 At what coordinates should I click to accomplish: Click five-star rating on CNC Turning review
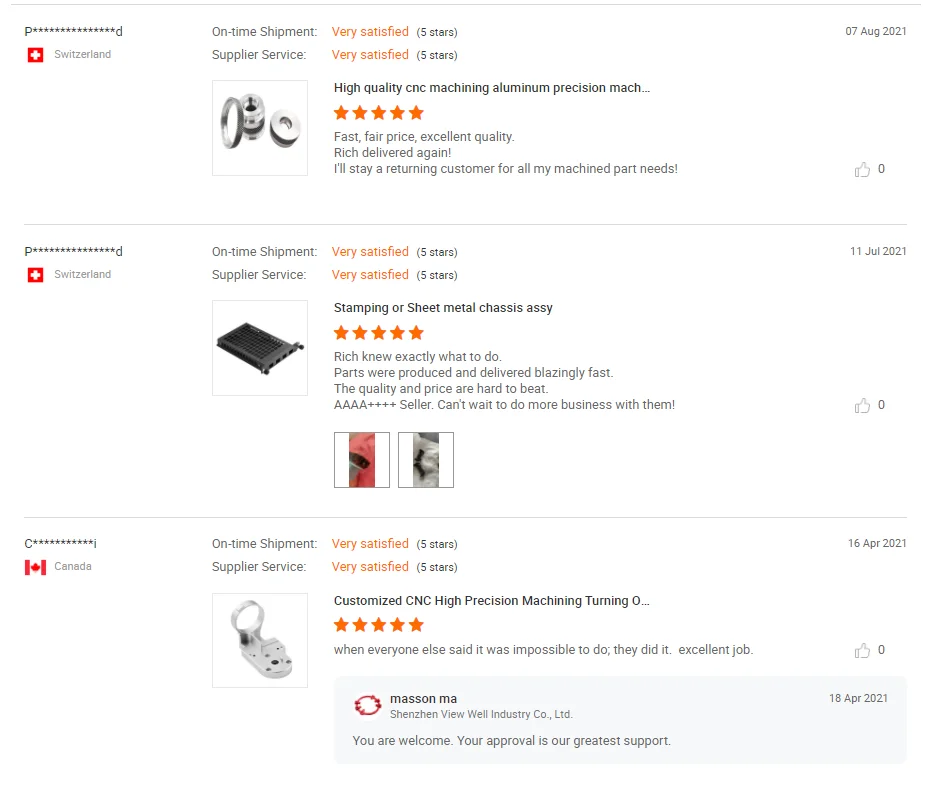[x=379, y=625]
